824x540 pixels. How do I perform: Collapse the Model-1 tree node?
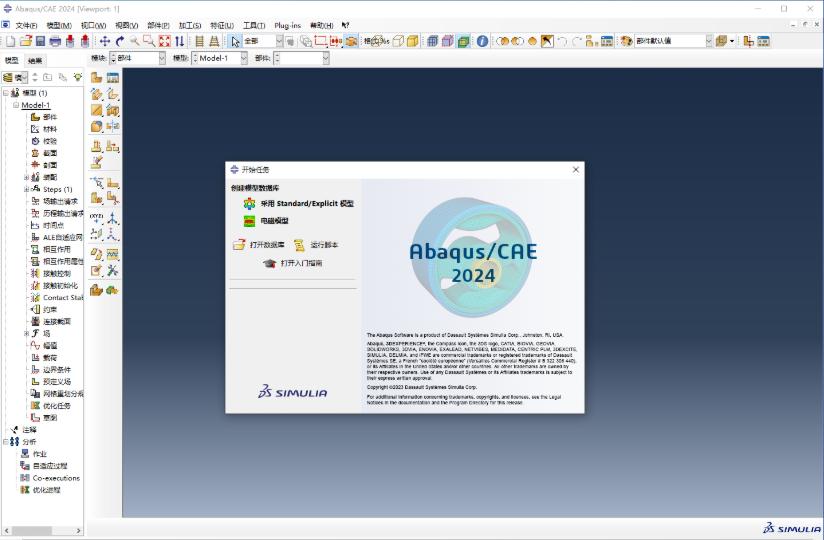click(16, 105)
